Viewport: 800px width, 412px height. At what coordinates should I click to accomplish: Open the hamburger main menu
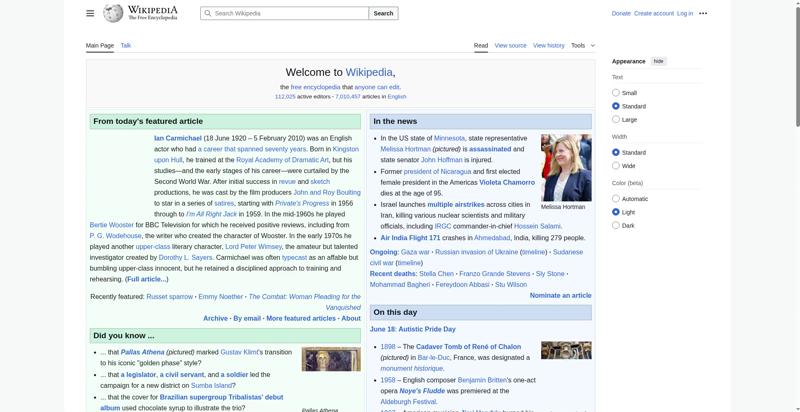(90, 13)
